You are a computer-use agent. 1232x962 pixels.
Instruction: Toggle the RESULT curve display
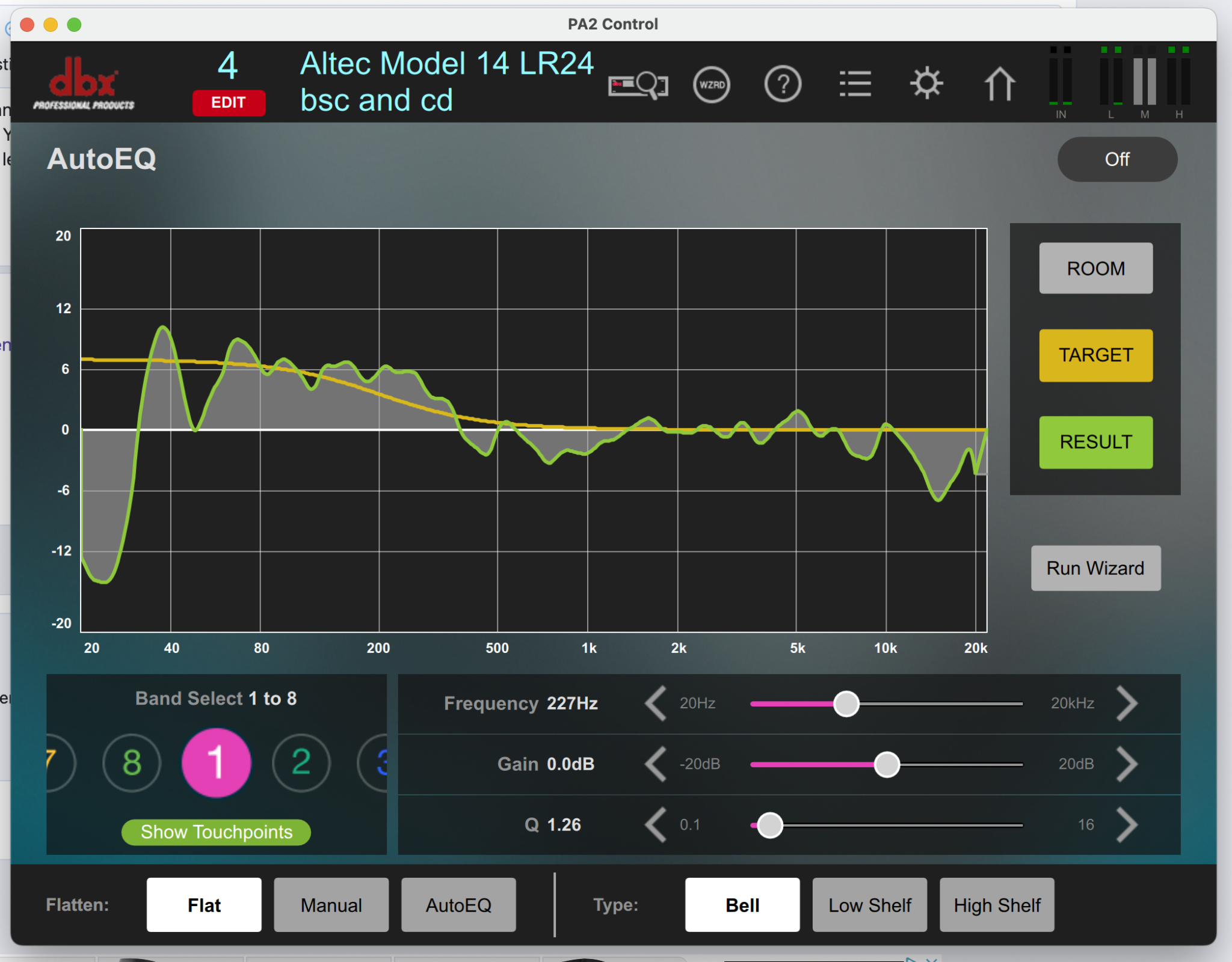1095,442
